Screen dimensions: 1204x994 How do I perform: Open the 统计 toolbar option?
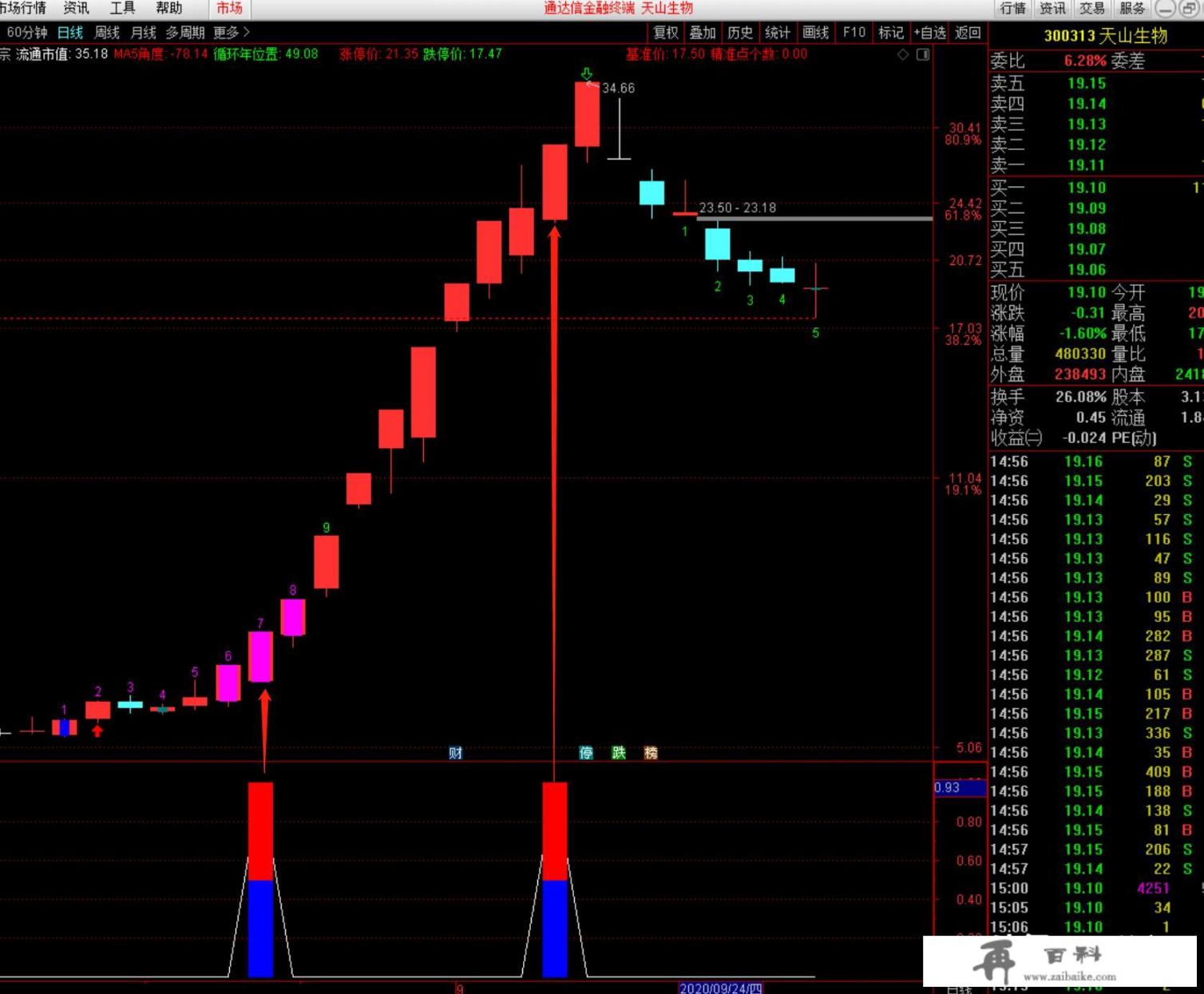[777, 33]
